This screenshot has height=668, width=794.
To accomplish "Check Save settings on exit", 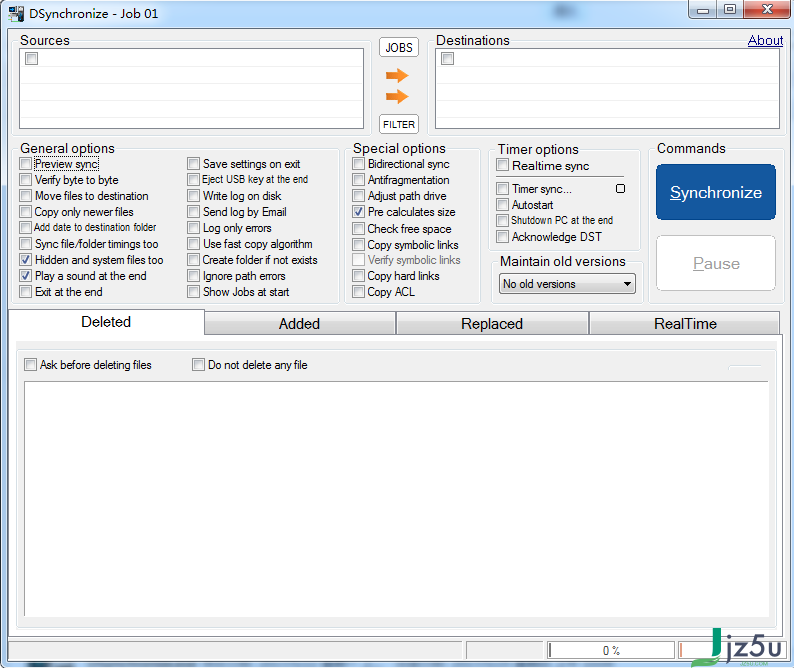I will 193,164.
